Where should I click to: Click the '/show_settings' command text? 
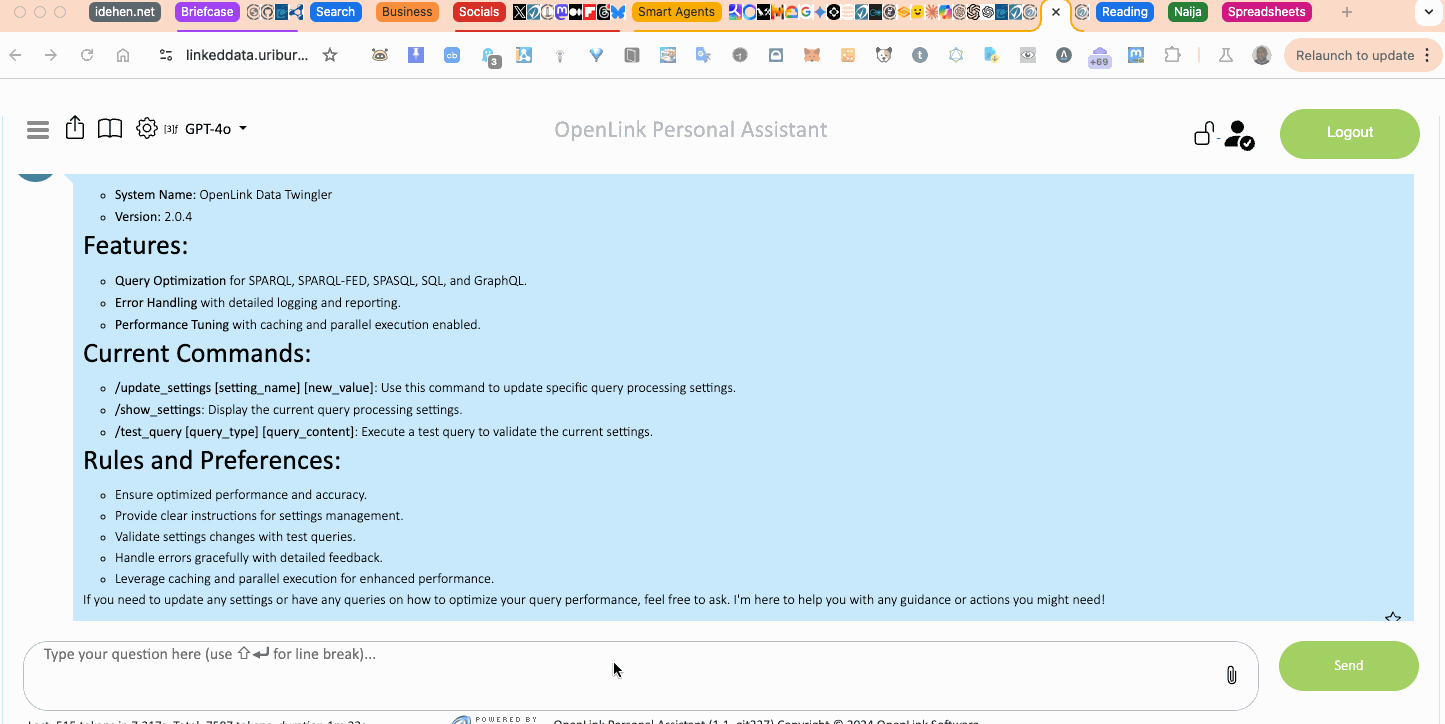tap(158, 410)
